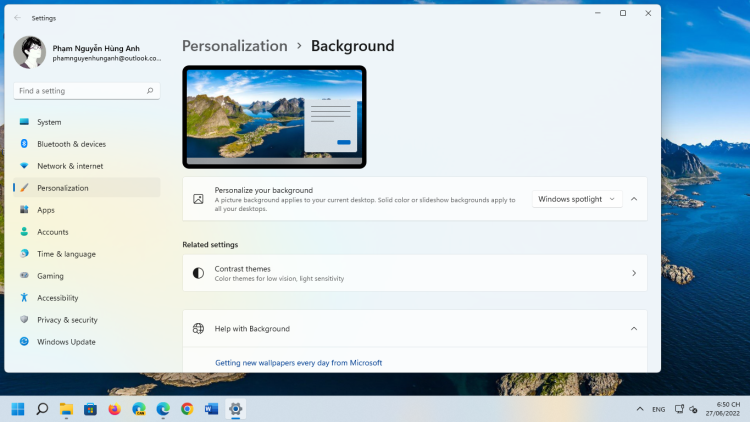The width and height of the screenshot is (750, 422).
Task: Click the desktop background preview thumbnail
Action: [274, 117]
